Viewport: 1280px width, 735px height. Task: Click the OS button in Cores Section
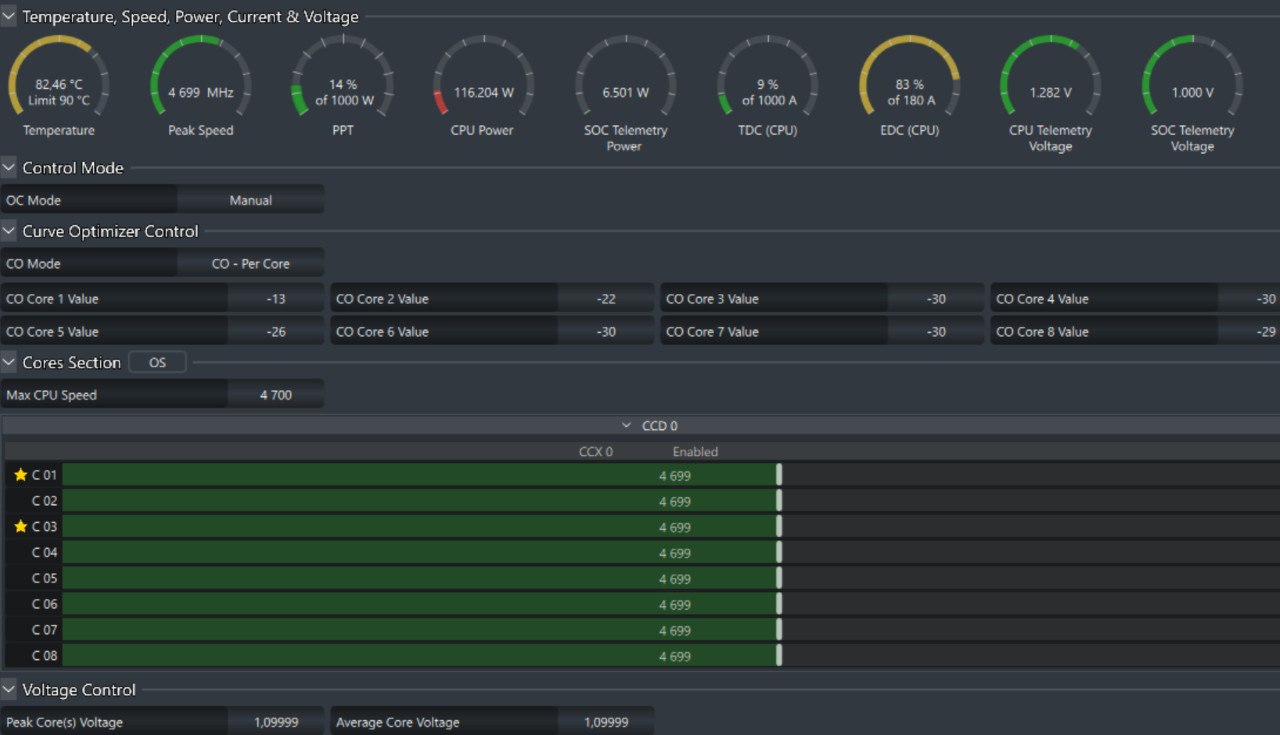157,362
